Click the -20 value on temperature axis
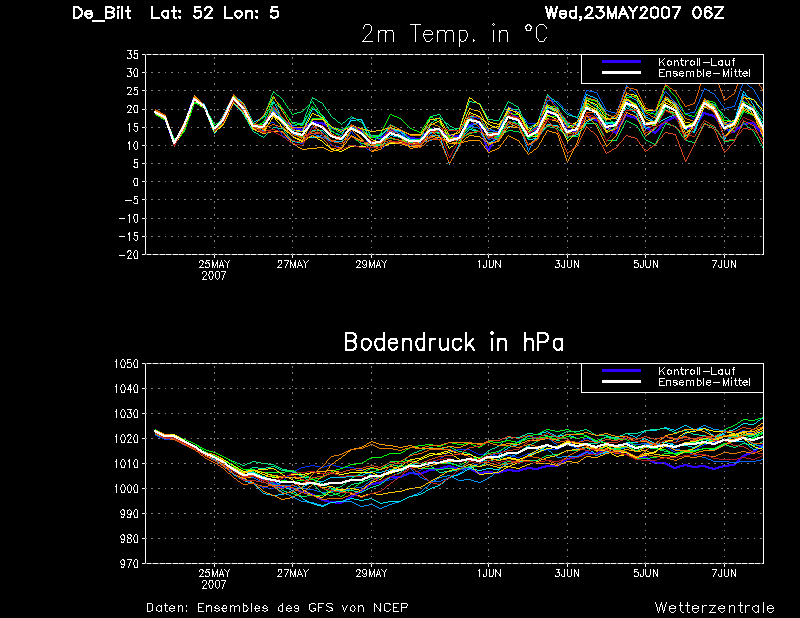800x618 pixels. pos(129,255)
